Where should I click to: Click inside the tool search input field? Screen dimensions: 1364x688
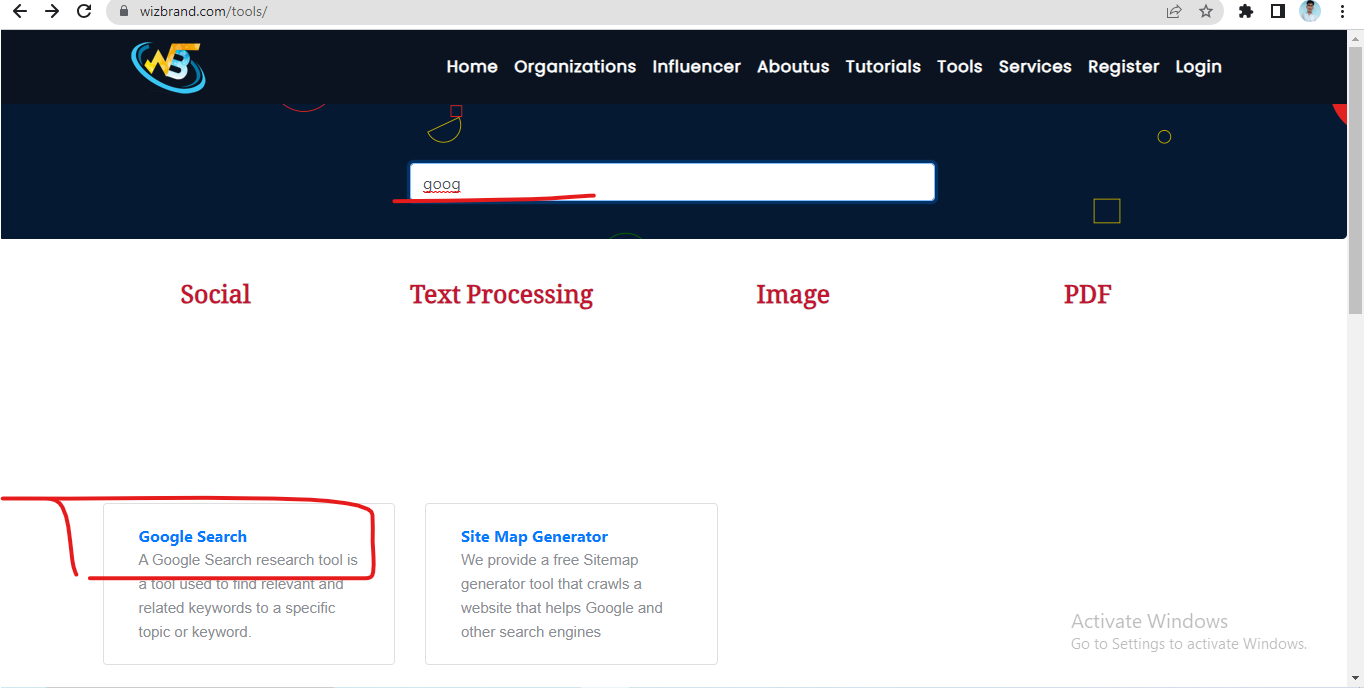click(671, 182)
